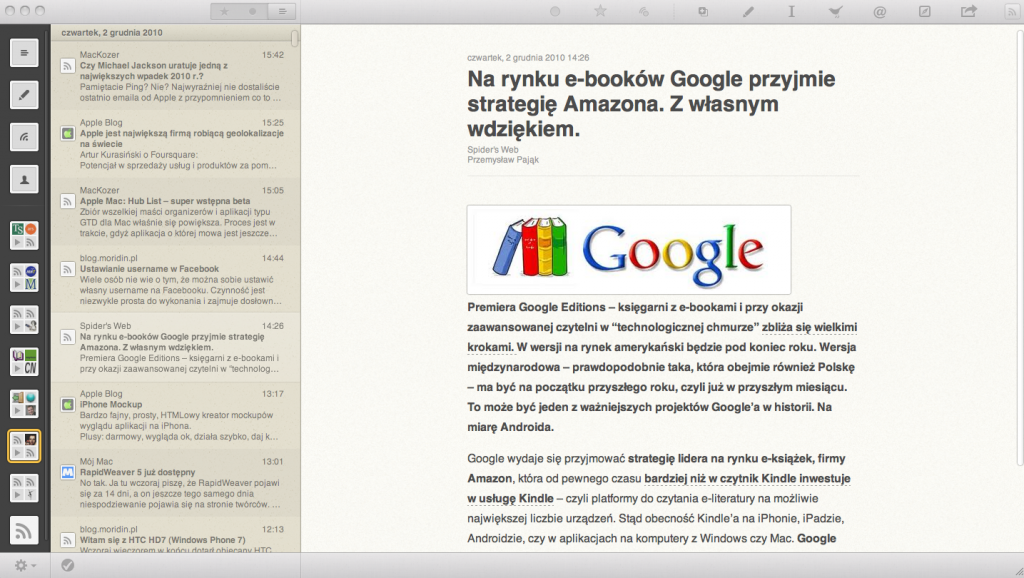The width and height of the screenshot is (1024, 578).
Task: Open the feed folder with the teal globe icon
Action: pos(24,404)
